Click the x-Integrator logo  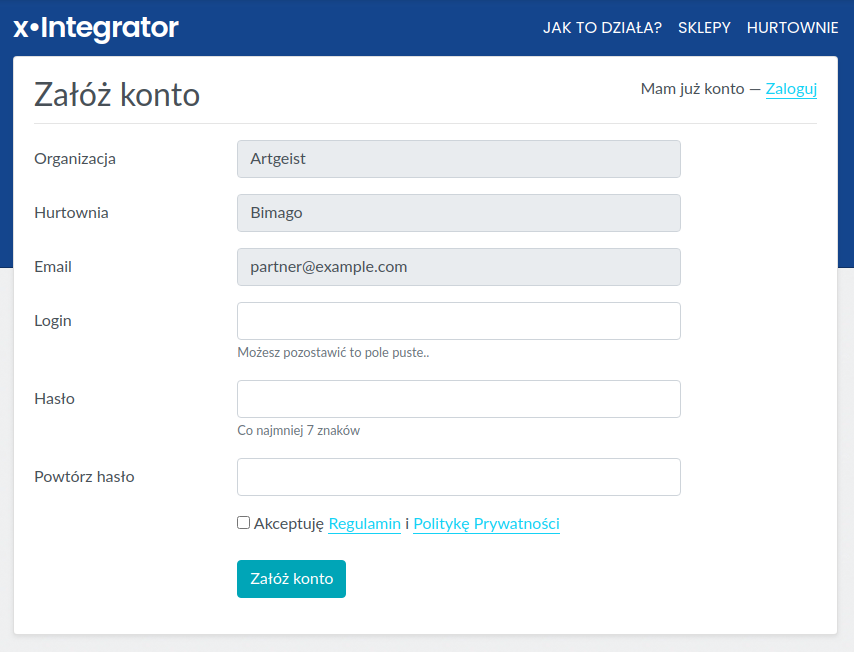pyautogui.click(x=96, y=28)
